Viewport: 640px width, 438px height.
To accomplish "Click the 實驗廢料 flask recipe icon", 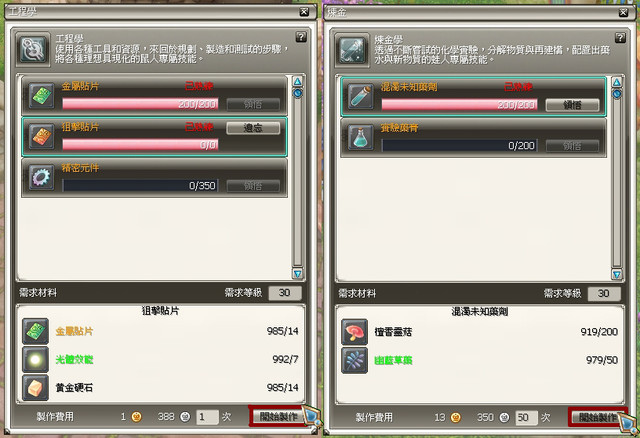I will click(361, 137).
